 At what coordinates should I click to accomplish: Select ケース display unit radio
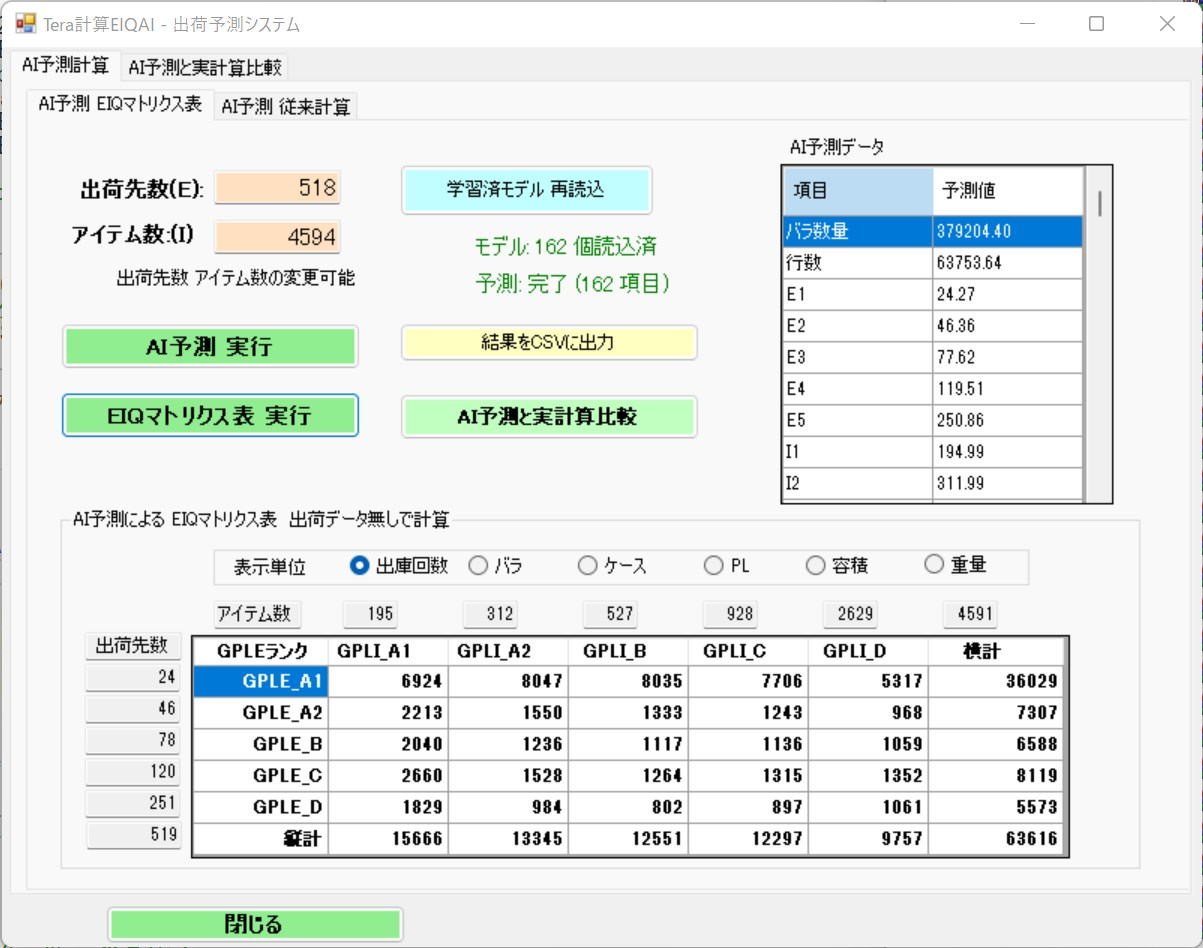click(613, 566)
